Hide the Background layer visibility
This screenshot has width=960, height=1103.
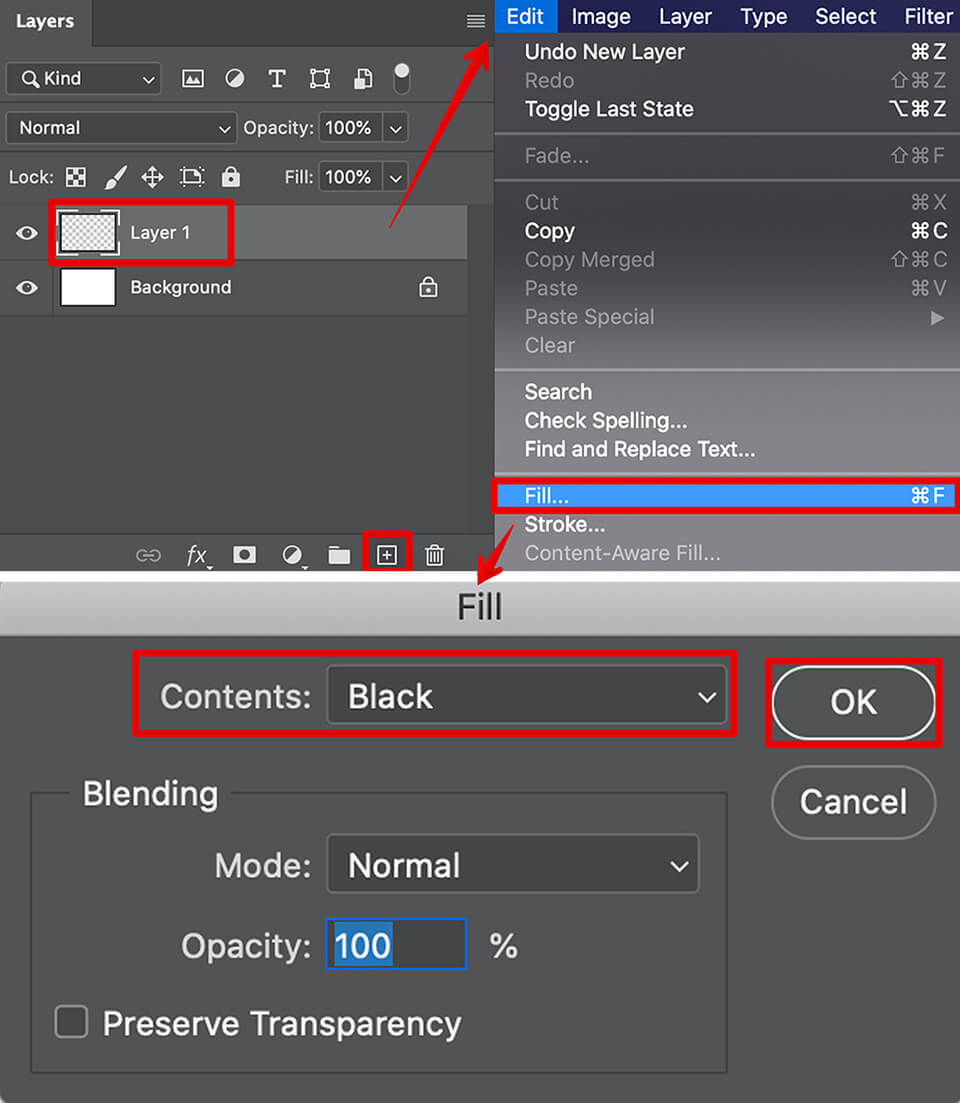point(25,287)
